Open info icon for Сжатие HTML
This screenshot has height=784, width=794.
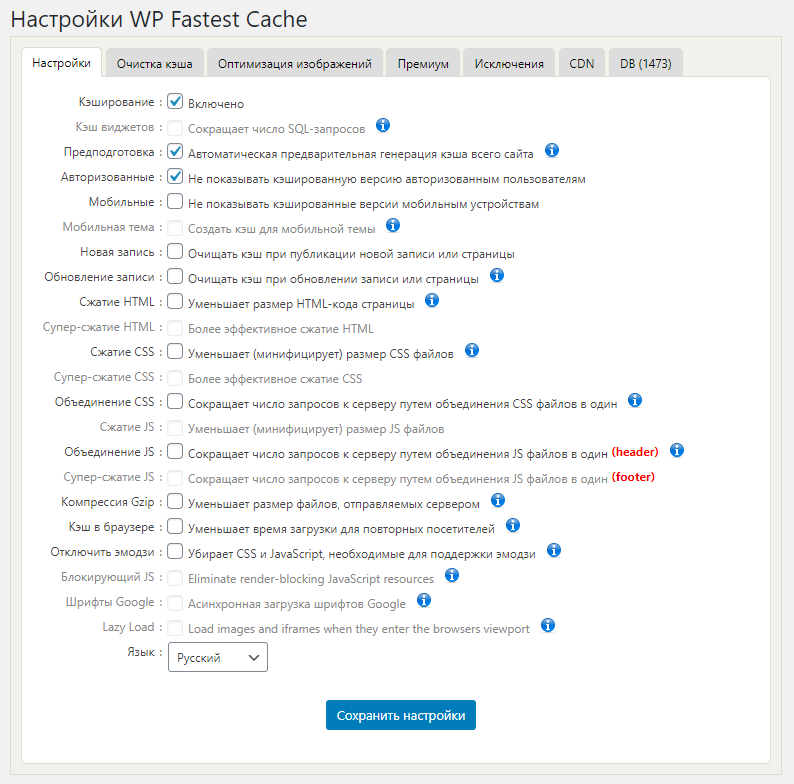coord(433,300)
